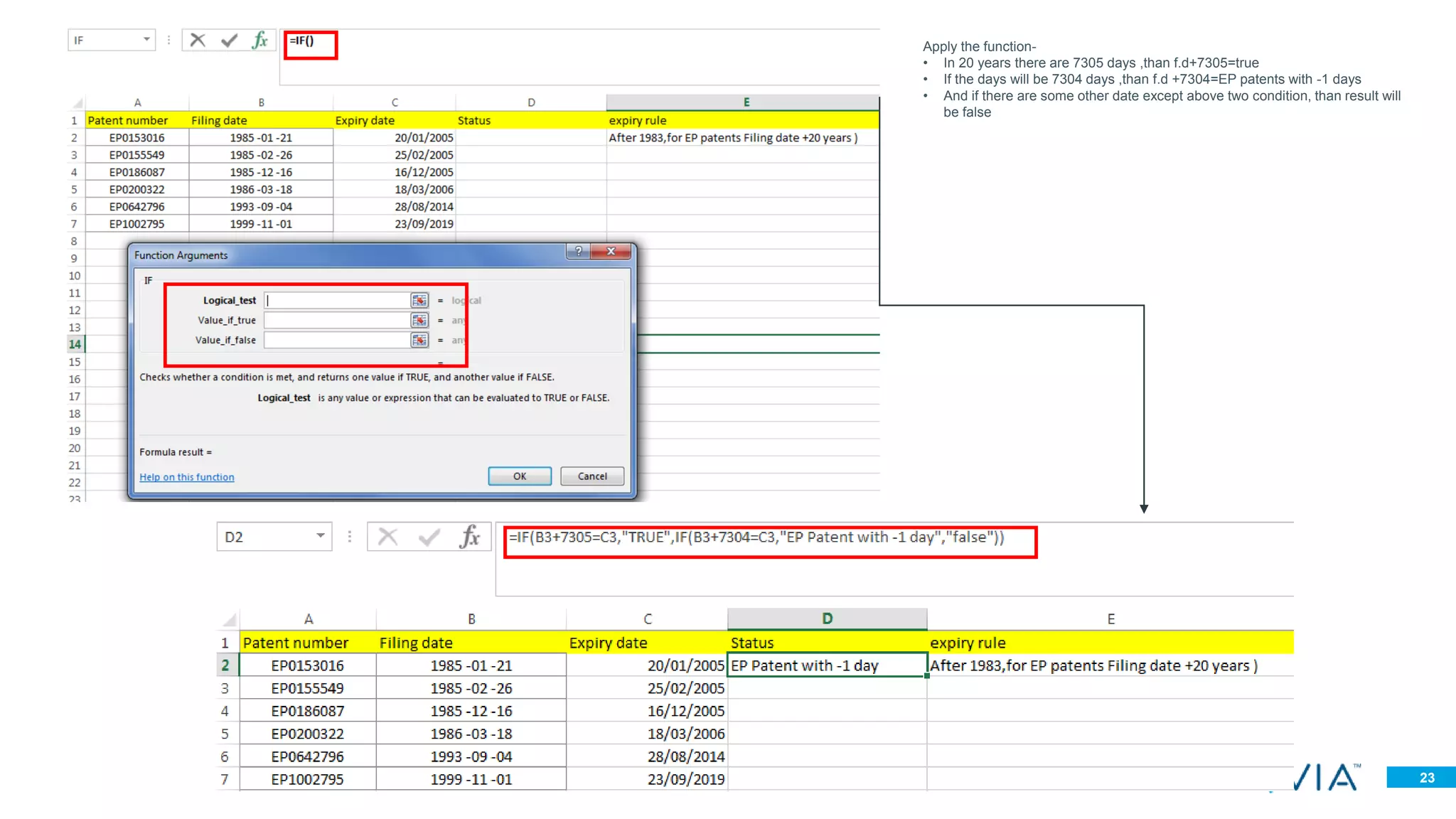Click the select-all corner of the bottom sheet
This screenshot has height=819, width=1456.
[229, 619]
